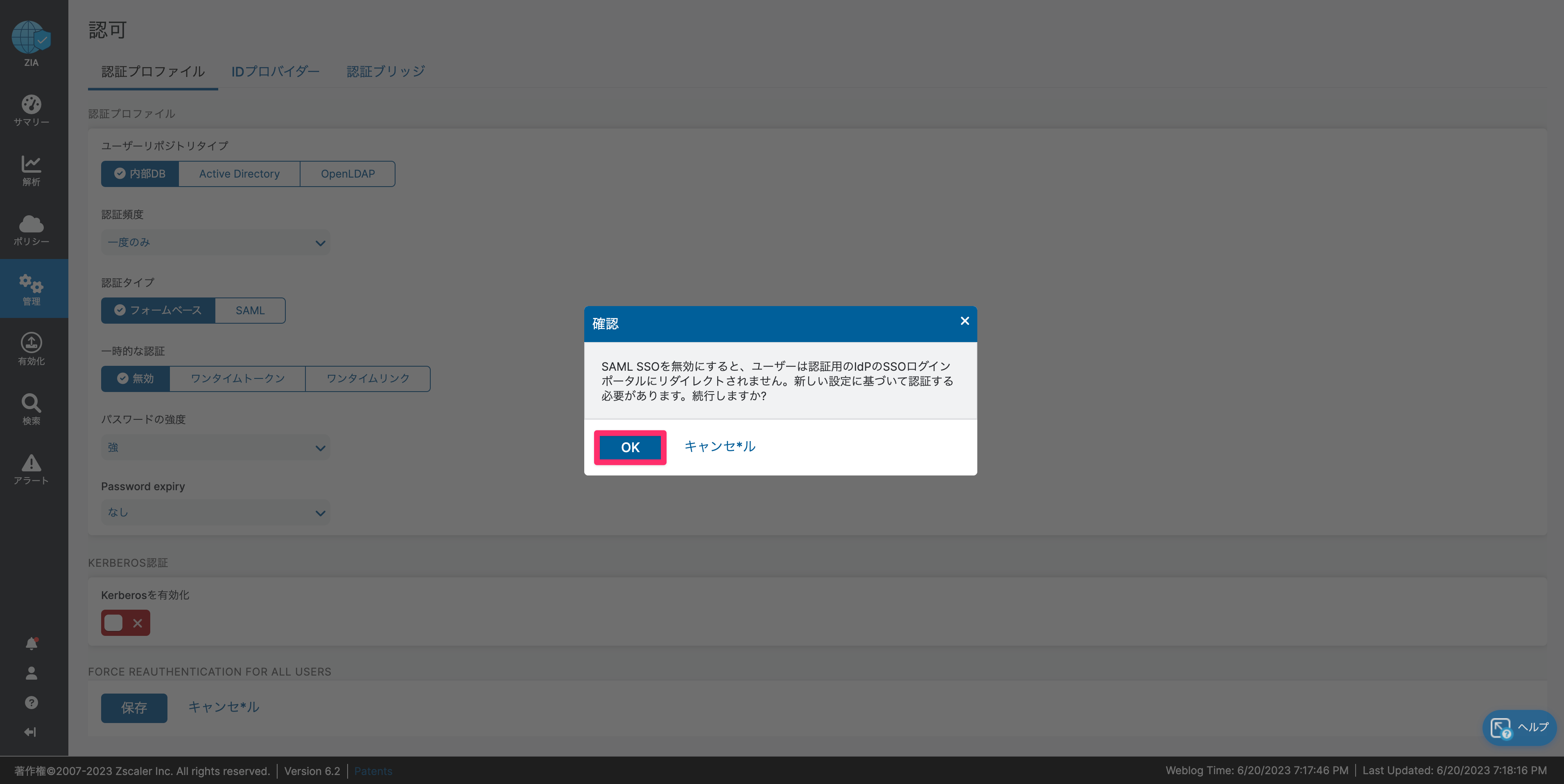The height and width of the screenshot is (784, 1564).
Task: Switch to the 認証ブリッジ tab
Action: click(386, 72)
